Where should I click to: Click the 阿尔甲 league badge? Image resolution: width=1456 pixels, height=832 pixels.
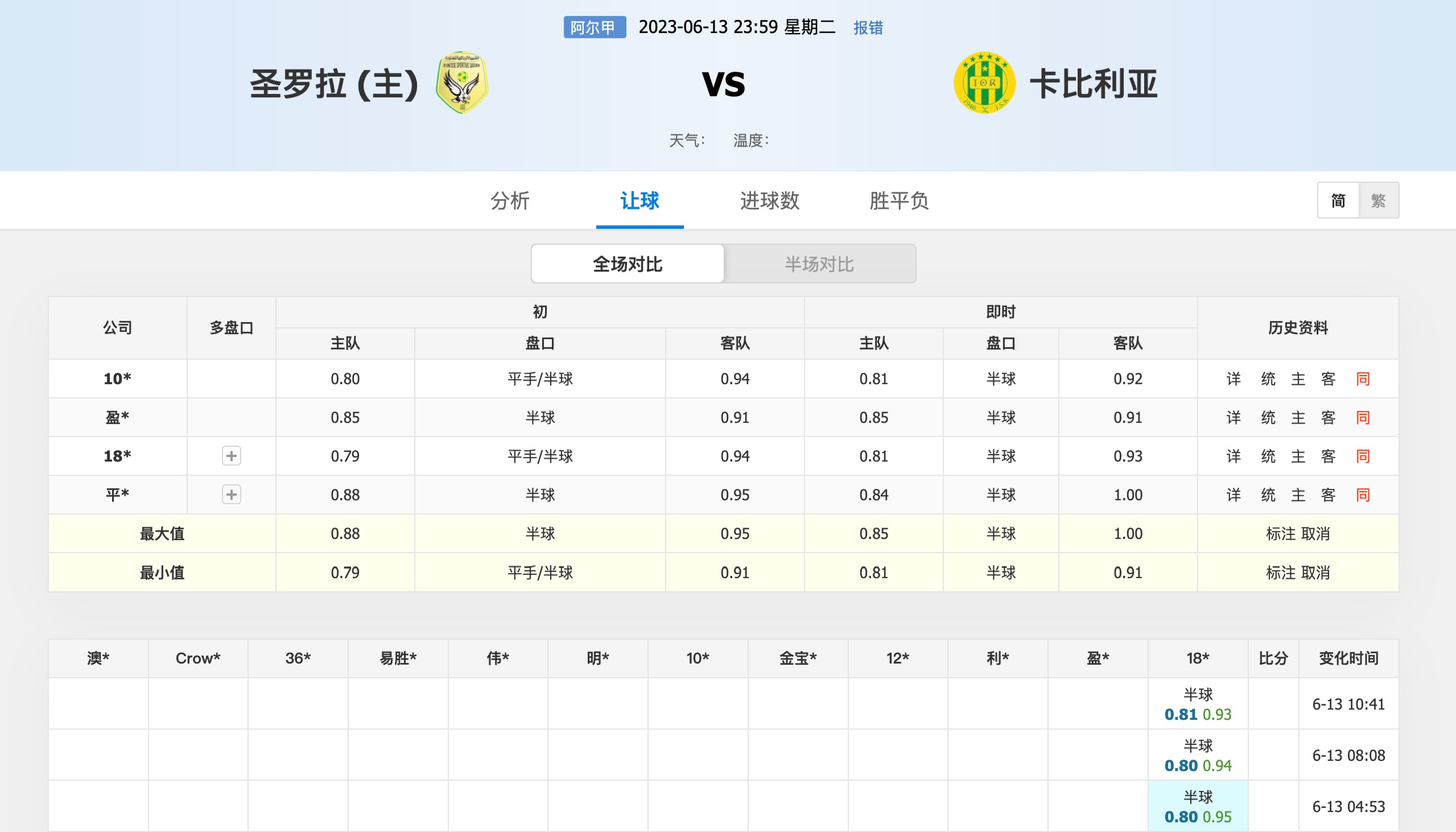(595, 27)
